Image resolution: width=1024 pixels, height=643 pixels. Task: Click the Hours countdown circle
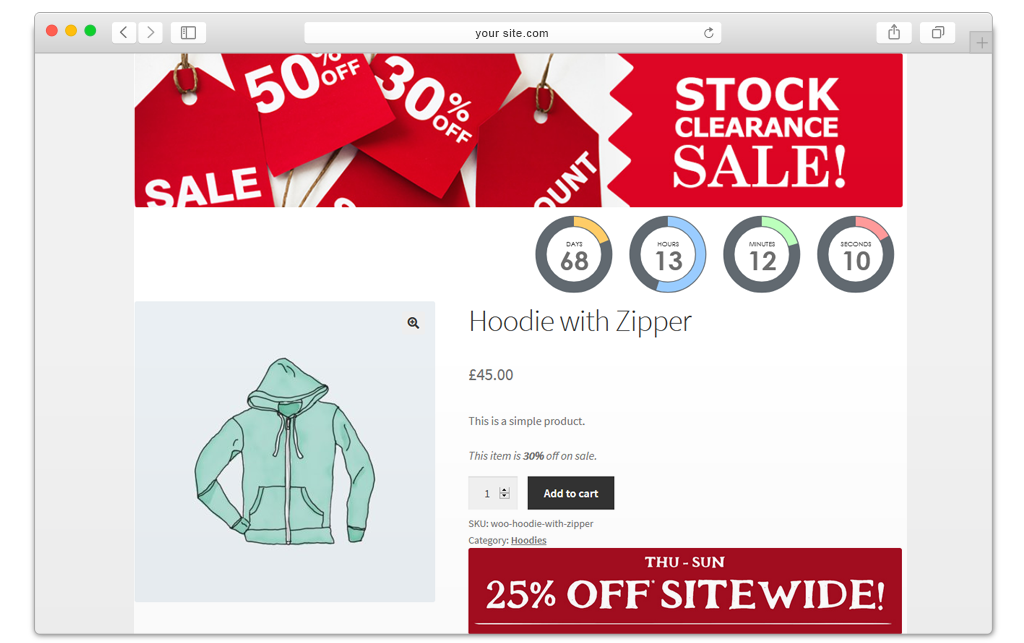tap(668, 255)
